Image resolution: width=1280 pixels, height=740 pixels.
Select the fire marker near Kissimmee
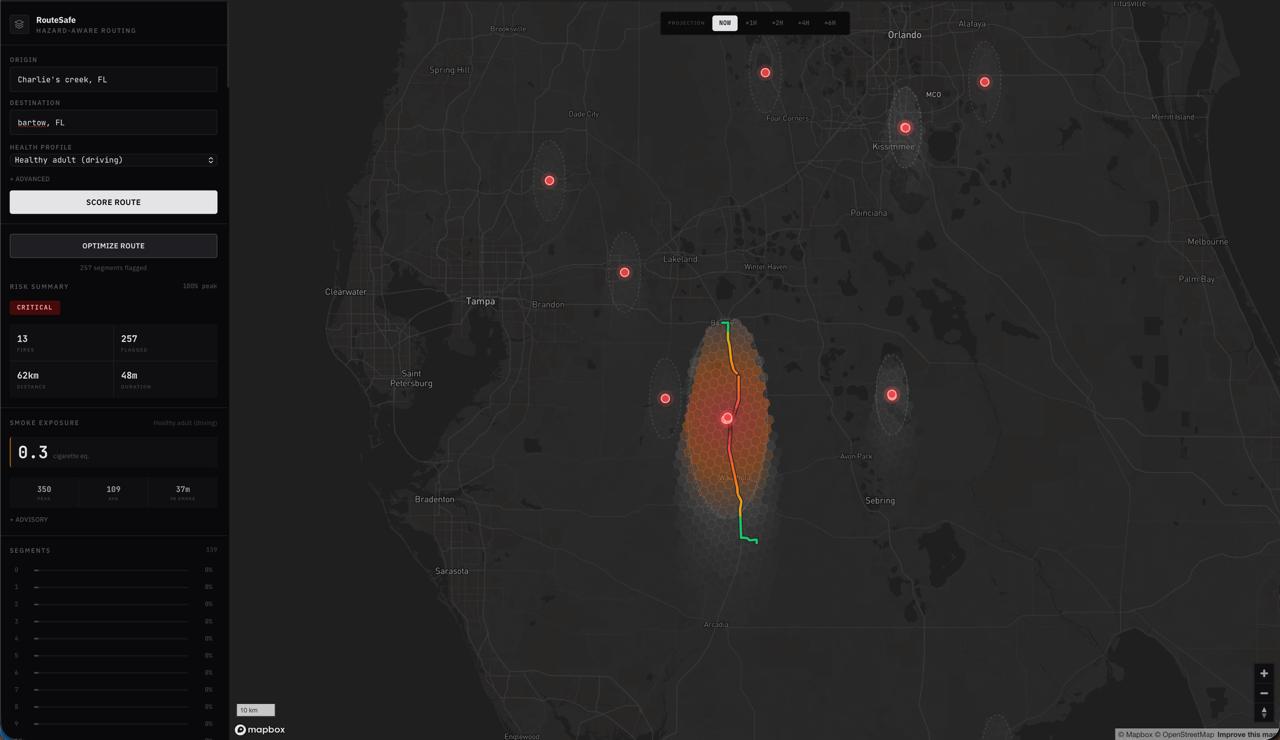[905, 128]
